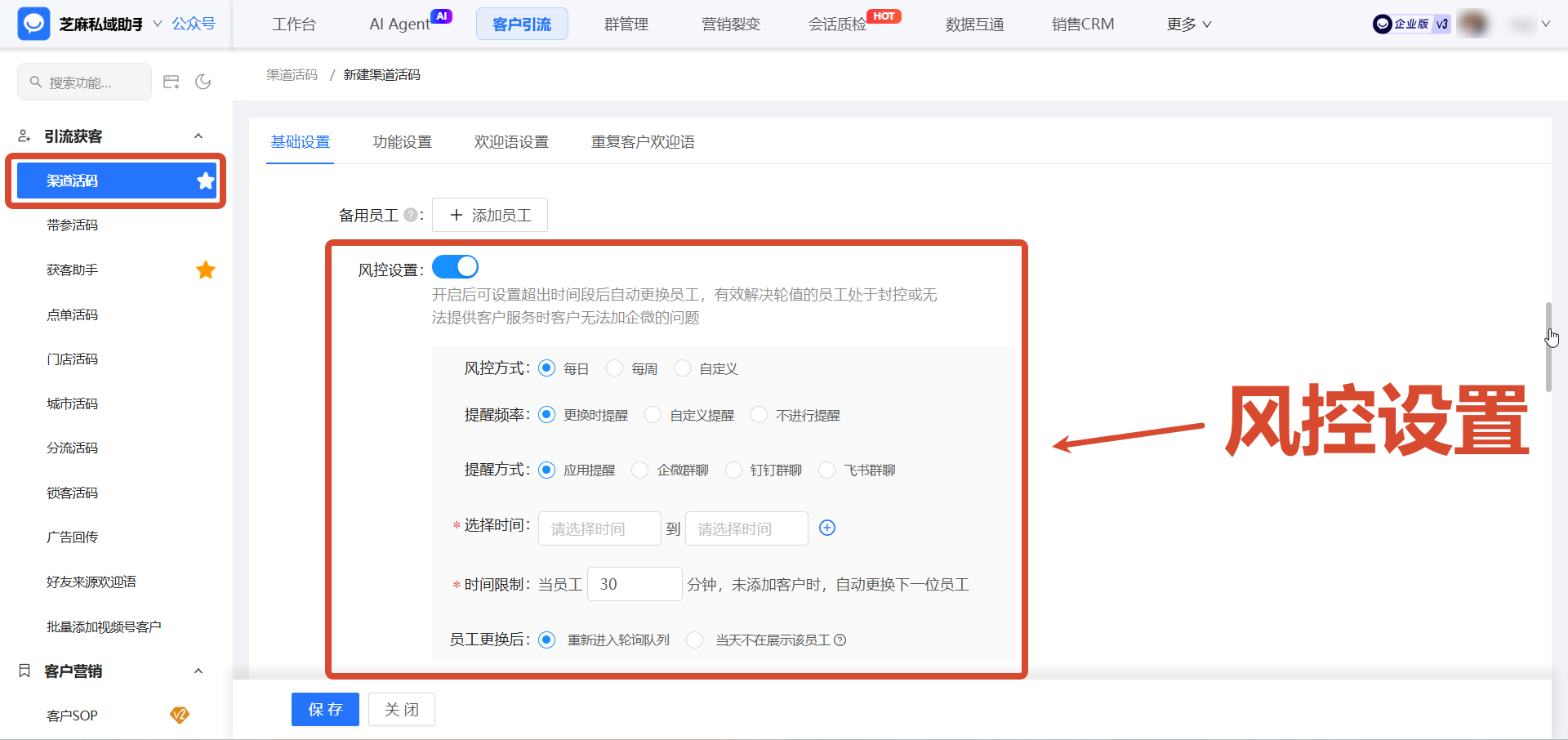Click the user avatar in top bar
Image resolution: width=1568 pixels, height=740 pixels.
coord(1473,24)
